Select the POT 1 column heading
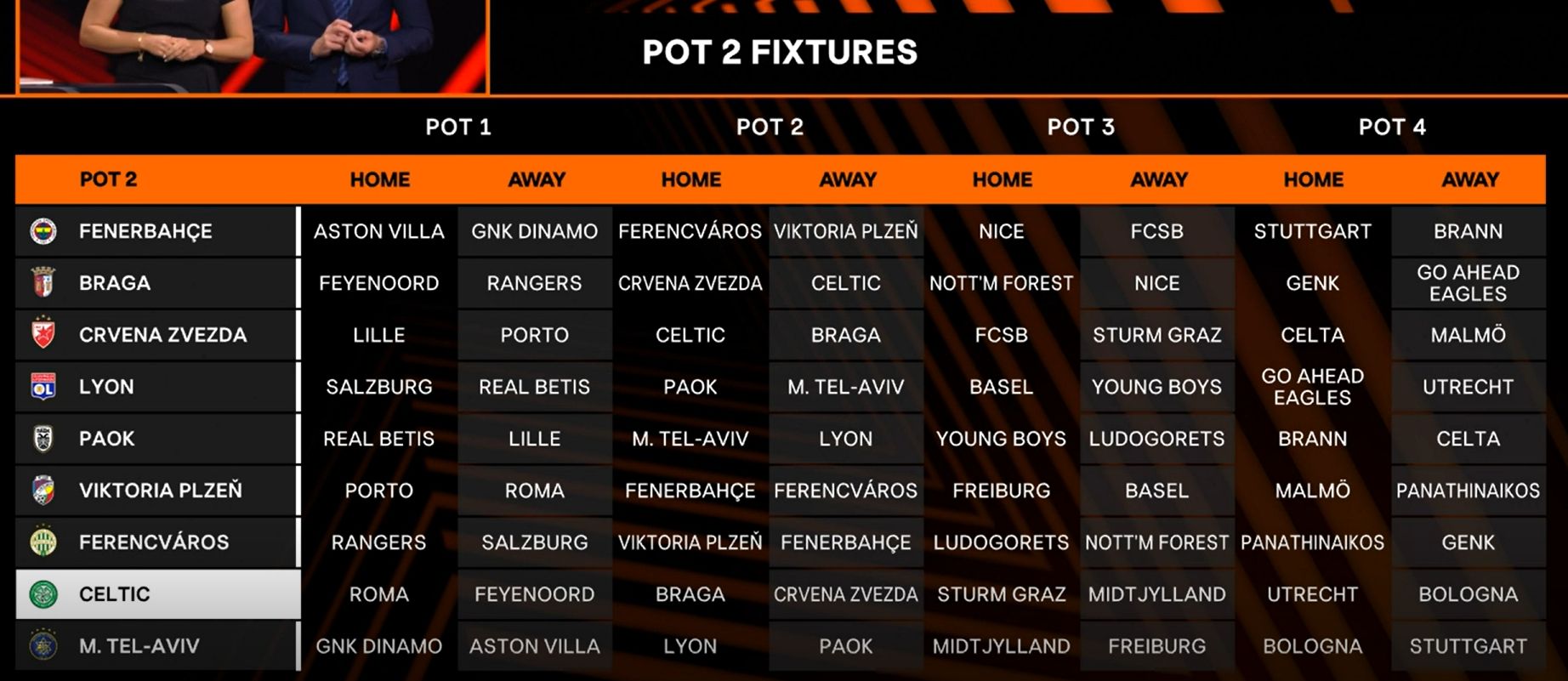Screen dimensions: 1568x681 click(x=458, y=127)
